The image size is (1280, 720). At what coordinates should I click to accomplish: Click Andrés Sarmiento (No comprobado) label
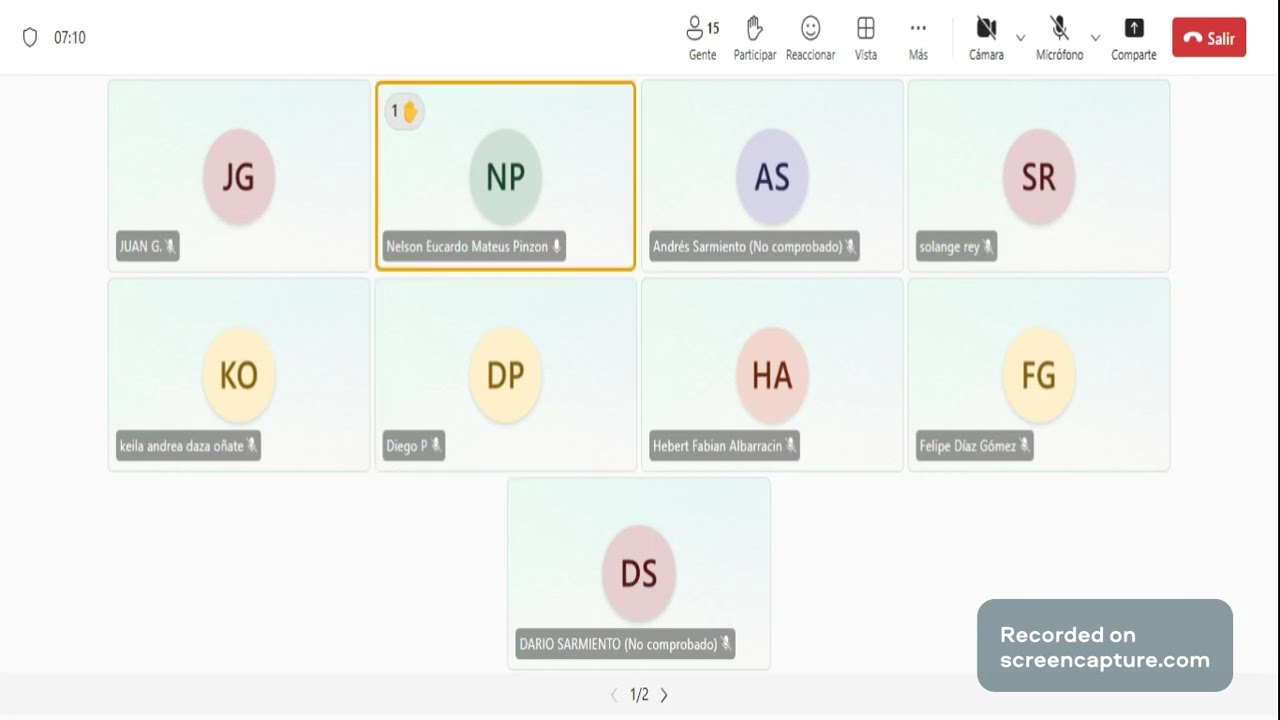(x=754, y=246)
